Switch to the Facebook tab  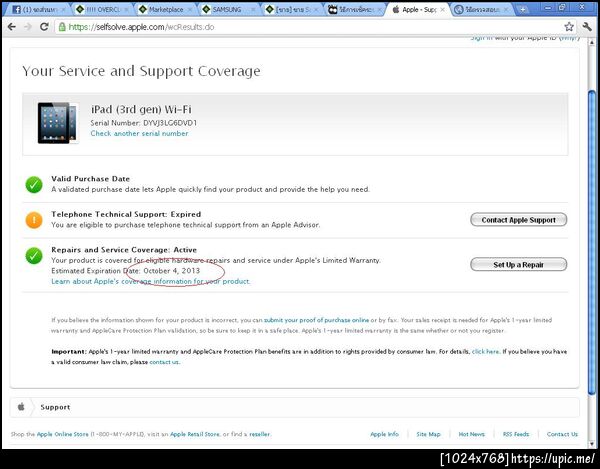click(x=38, y=10)
